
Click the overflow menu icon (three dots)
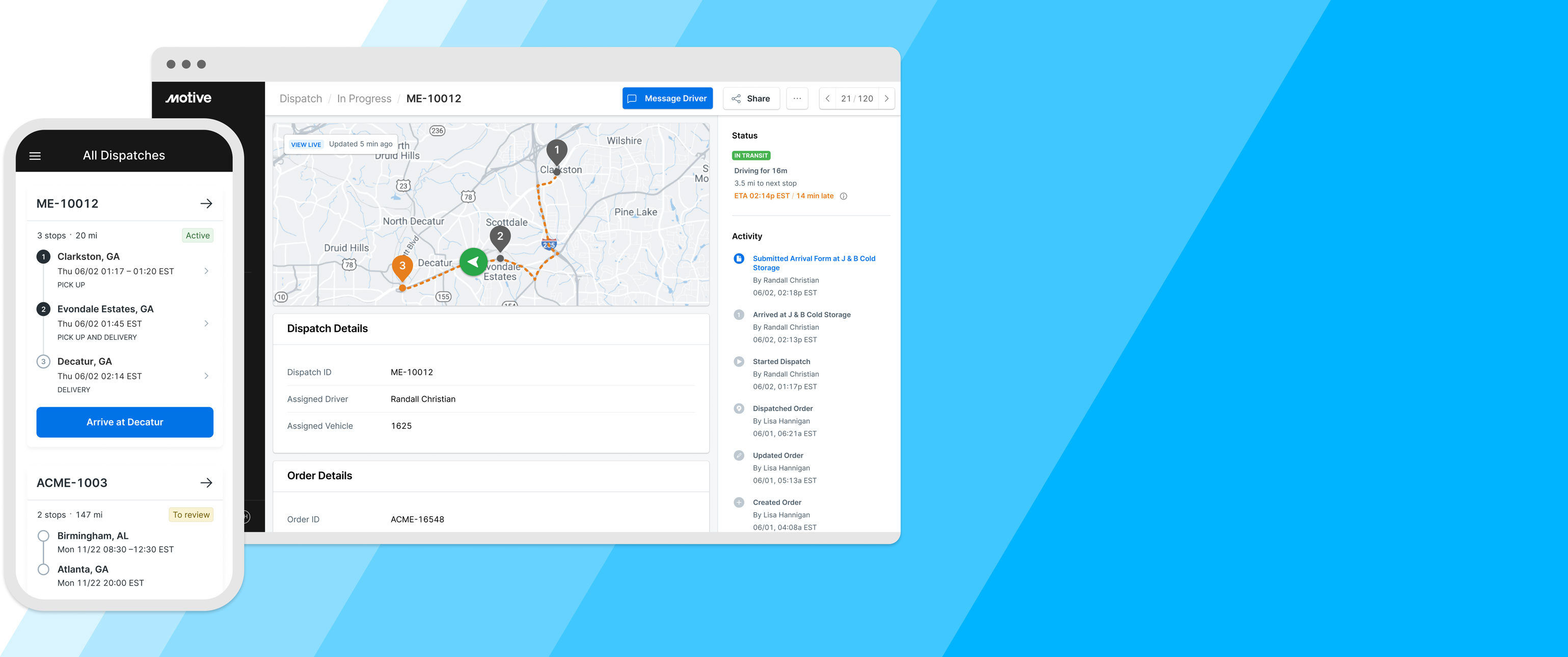[797, 98]
